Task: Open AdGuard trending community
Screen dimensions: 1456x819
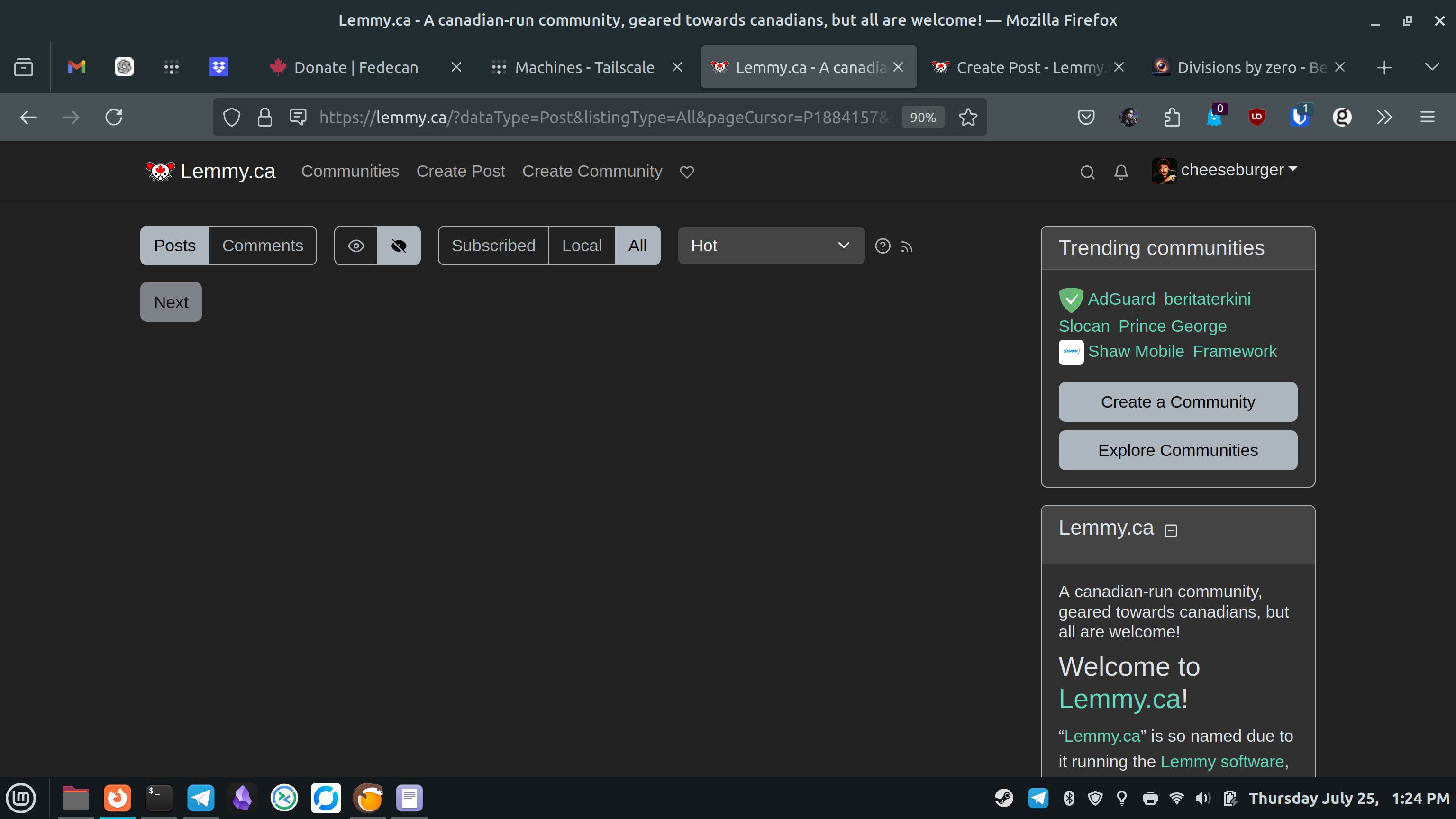Action: [x=1107, y=300]
